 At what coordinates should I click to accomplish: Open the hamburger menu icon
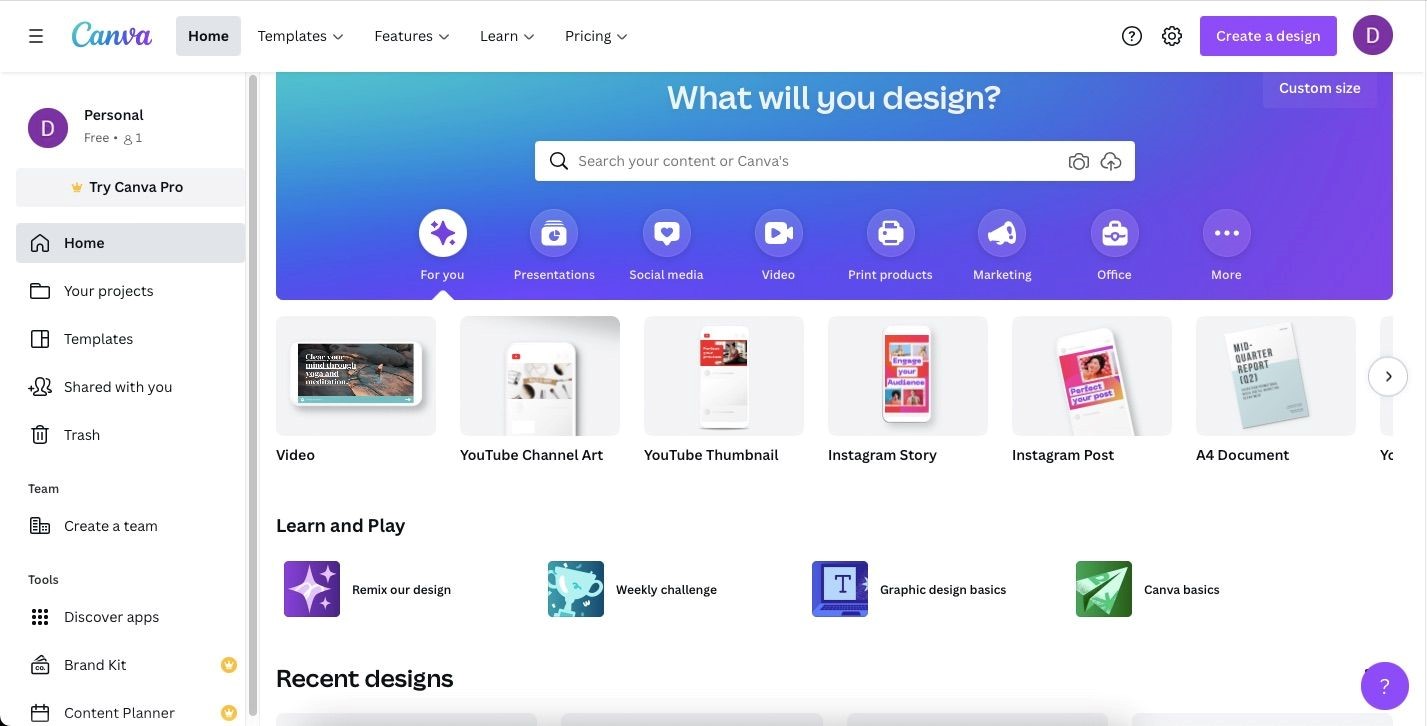click(x=36, y=36)
